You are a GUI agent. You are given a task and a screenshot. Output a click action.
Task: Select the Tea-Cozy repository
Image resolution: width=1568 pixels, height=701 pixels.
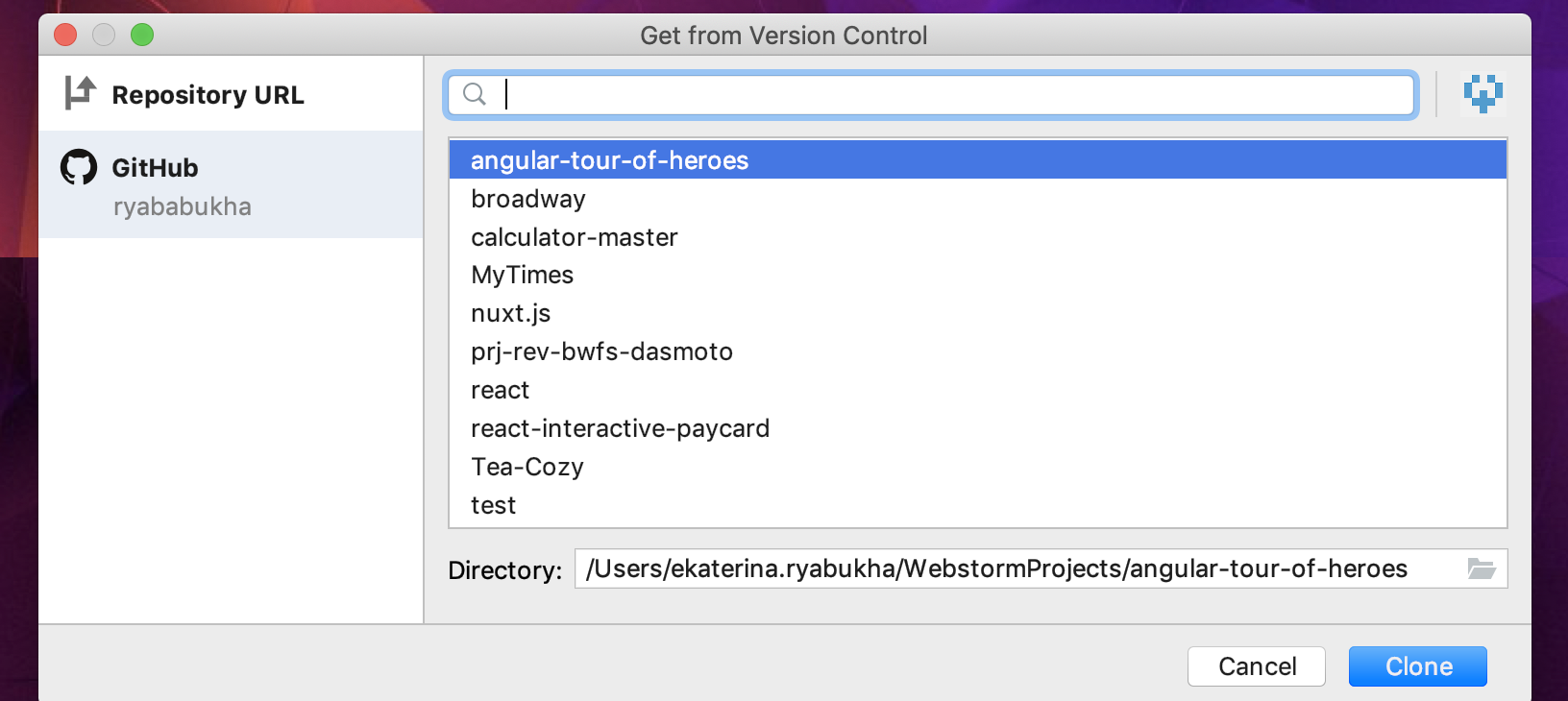527,467
